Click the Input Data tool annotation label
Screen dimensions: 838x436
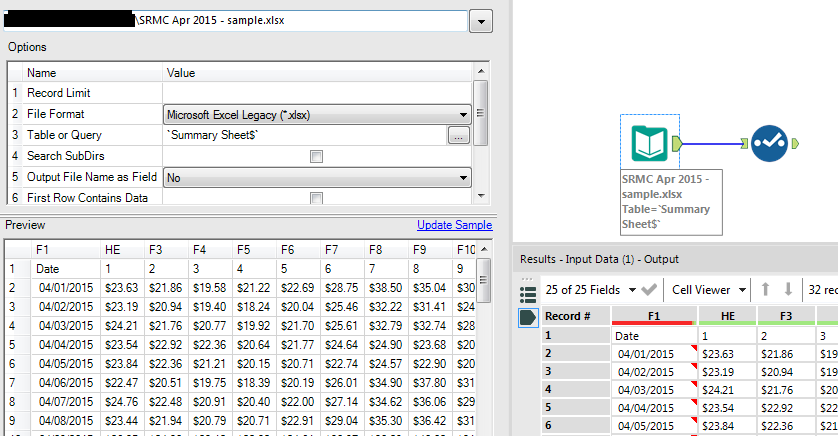[x=671, y=202]
